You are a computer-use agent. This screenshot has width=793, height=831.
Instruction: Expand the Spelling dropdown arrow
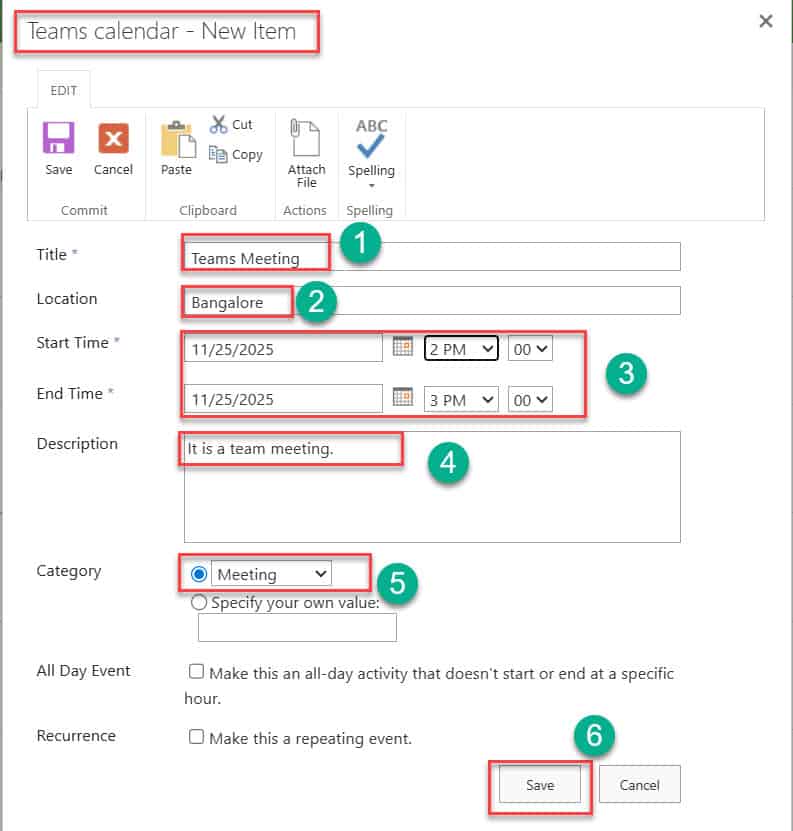click(372, 185)
